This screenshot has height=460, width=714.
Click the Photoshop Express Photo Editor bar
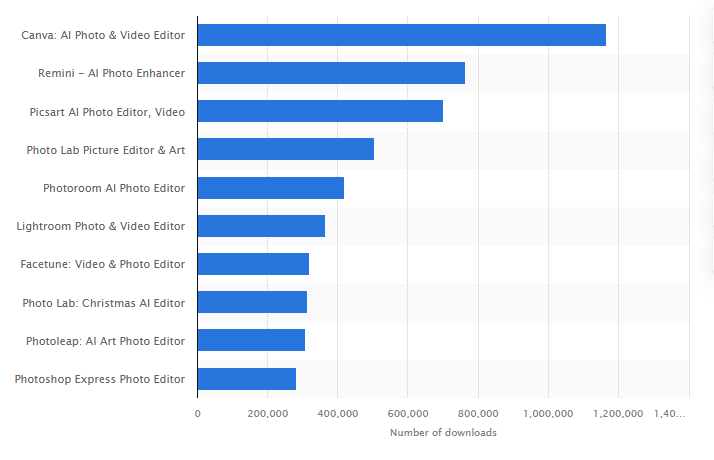tap(246, 379)
